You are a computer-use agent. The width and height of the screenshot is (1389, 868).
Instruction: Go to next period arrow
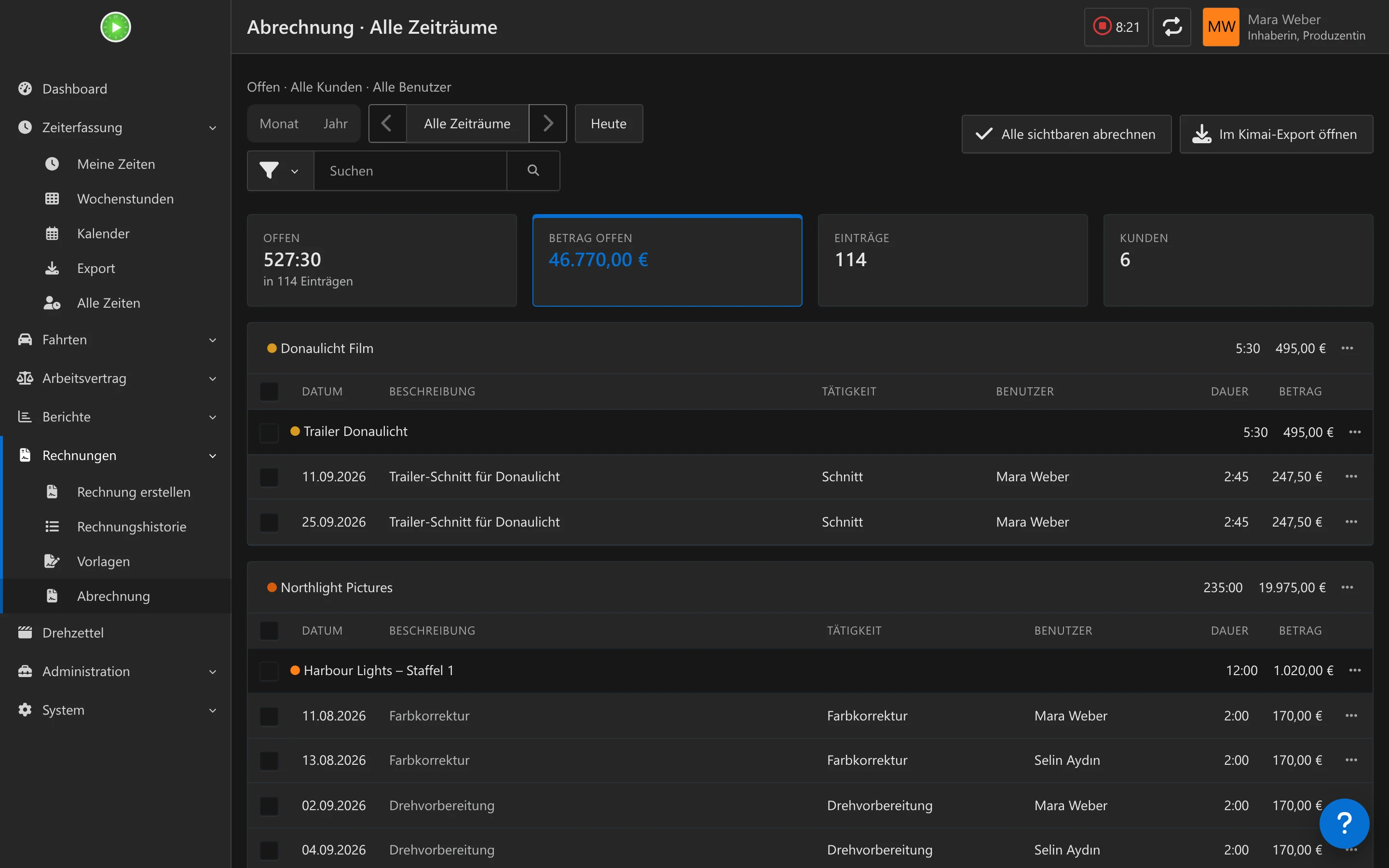547,123
